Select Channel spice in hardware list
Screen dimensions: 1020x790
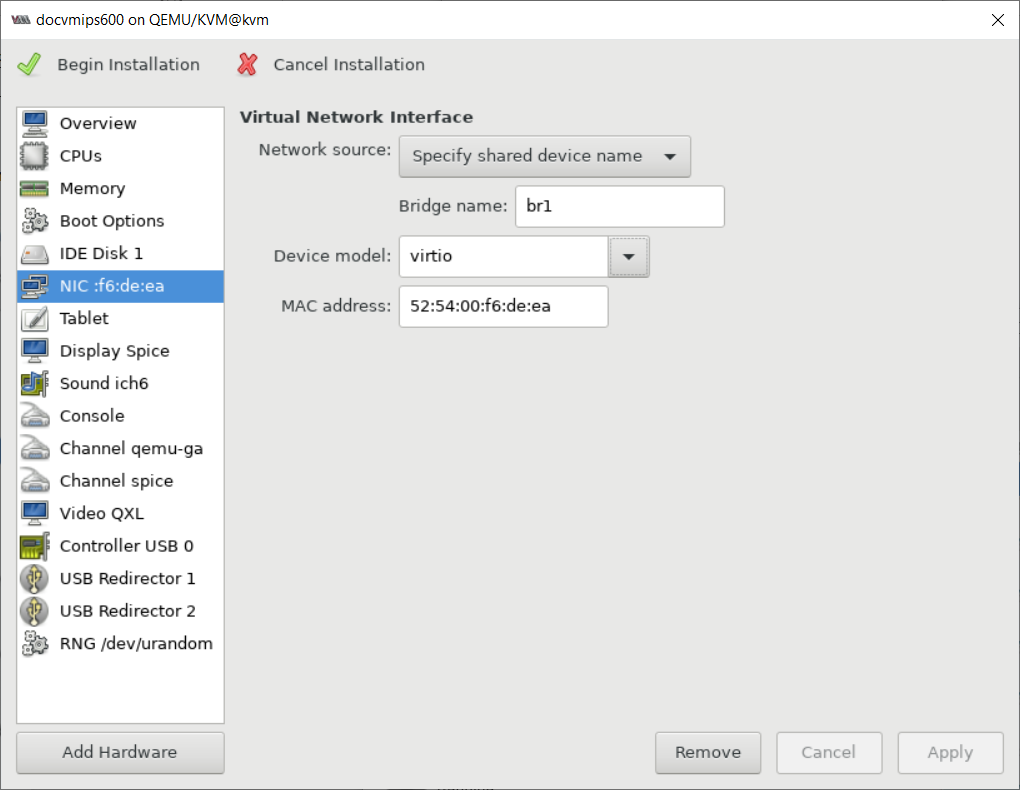click(120, 481)
